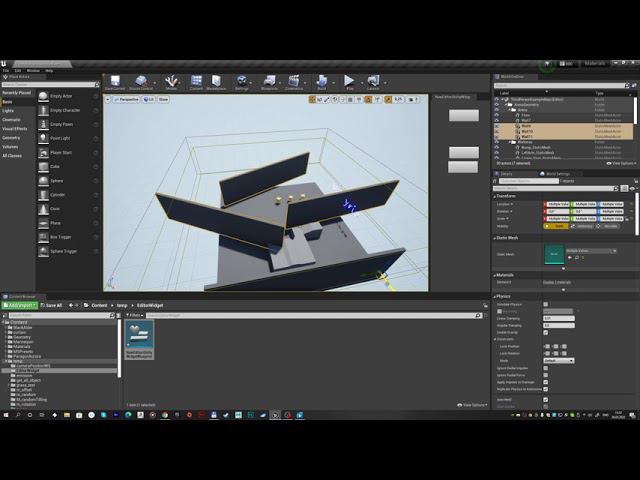Open the Modes toolbar icon

pos(171,81)
